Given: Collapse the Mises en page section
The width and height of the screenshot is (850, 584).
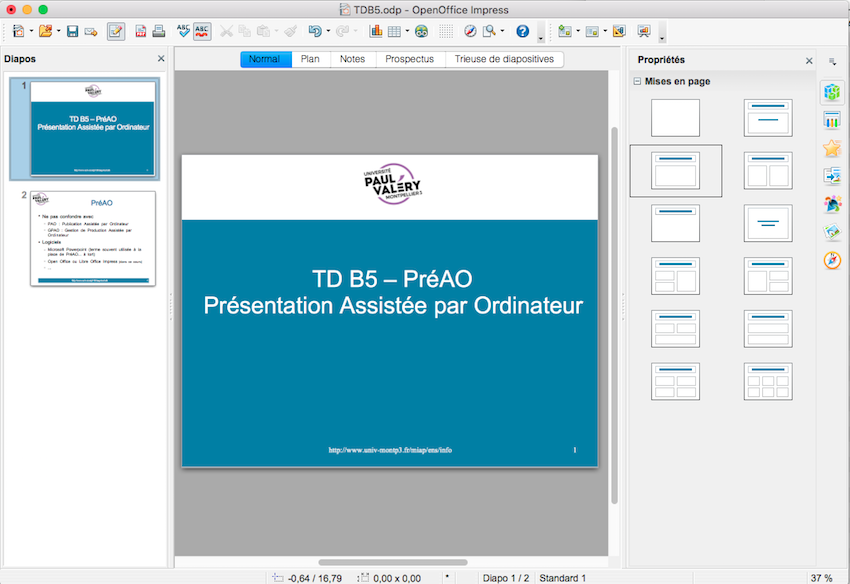Looking at the screenshot, I should (x=638, y=81).
